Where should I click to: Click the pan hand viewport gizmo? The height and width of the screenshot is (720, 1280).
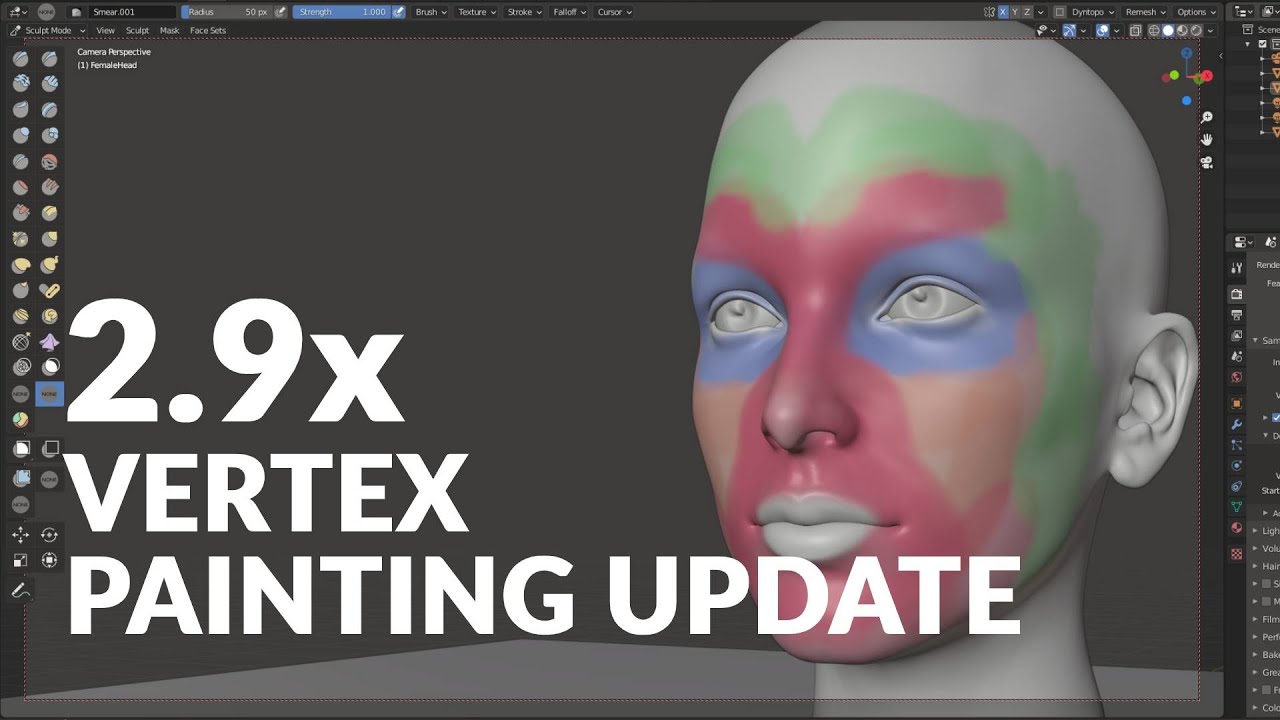click(1207, 140)
